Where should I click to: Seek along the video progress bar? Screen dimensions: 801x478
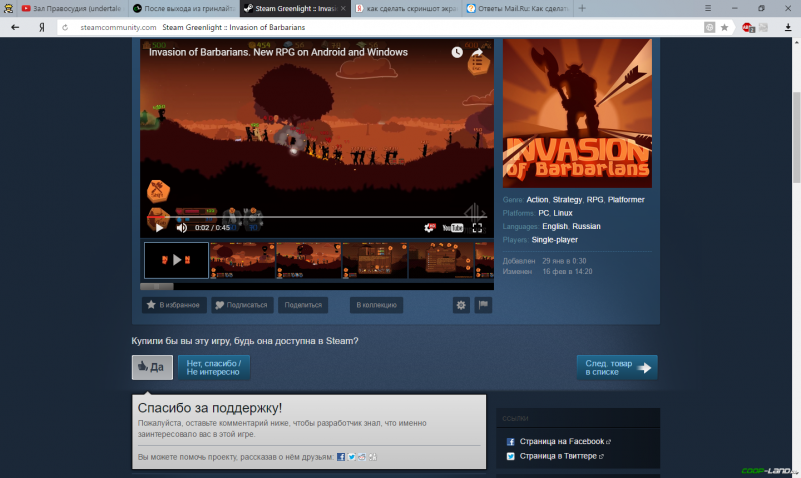pyautogui.click(x=317, y=217)
